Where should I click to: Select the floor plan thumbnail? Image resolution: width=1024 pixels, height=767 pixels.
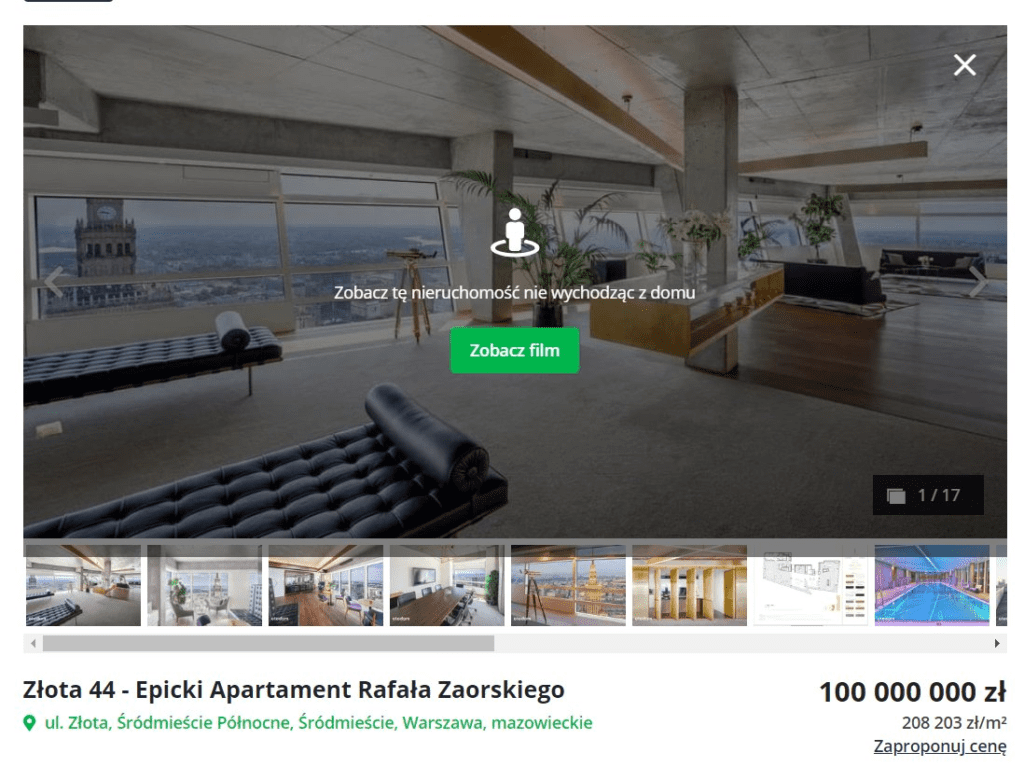tap(811, 585)
